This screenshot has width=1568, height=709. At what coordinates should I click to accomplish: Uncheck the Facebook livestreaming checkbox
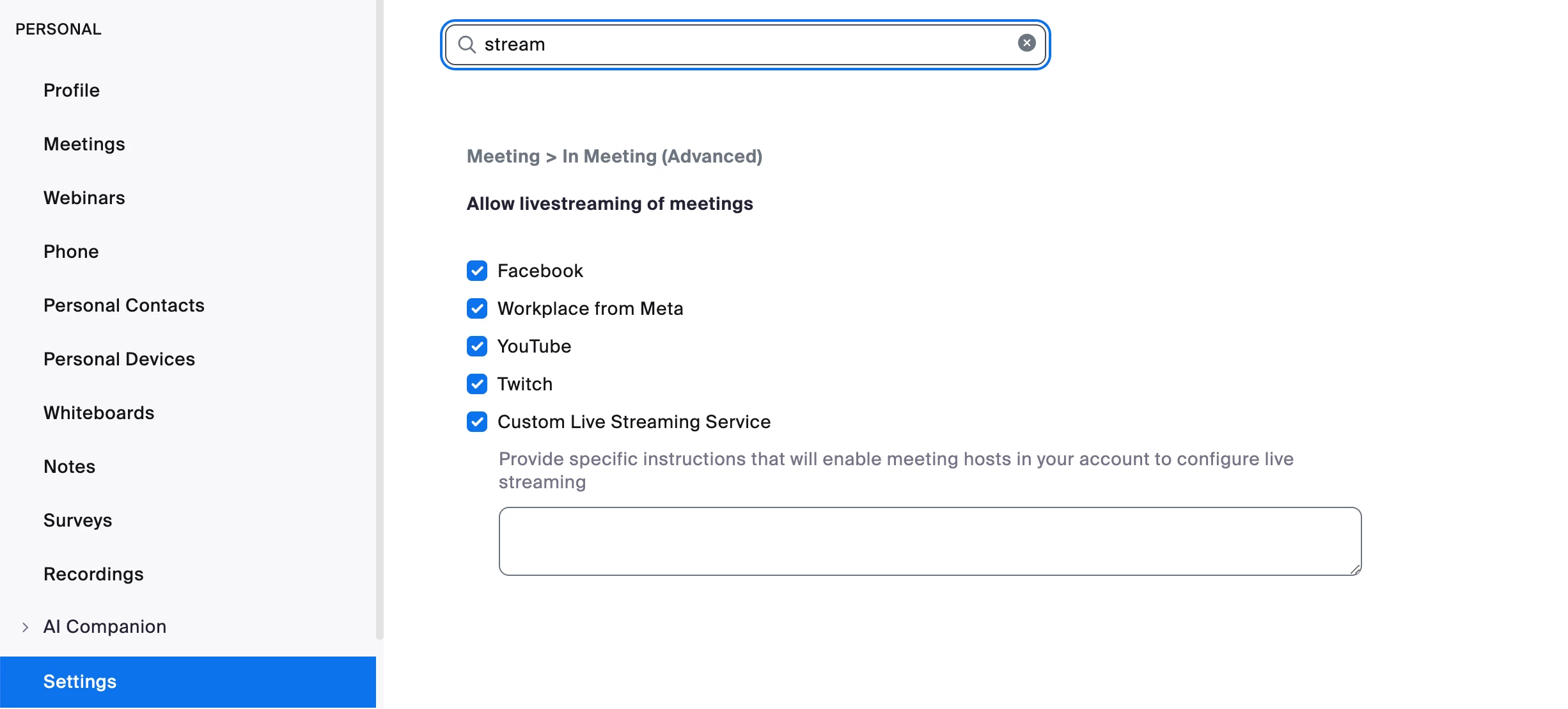click(476, 271)
